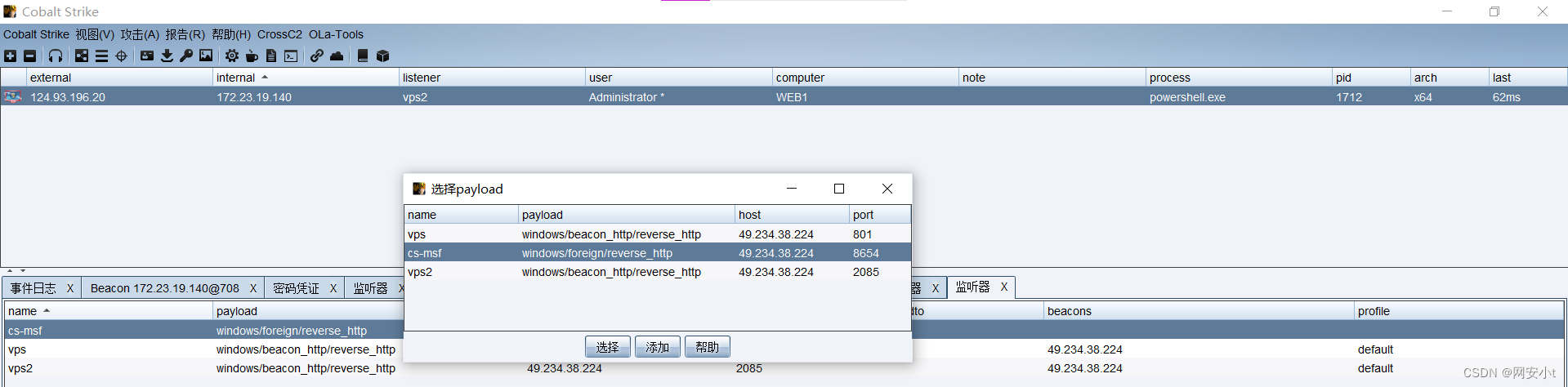Maximize the 选择payload dialog window

(x=838, y=189)
